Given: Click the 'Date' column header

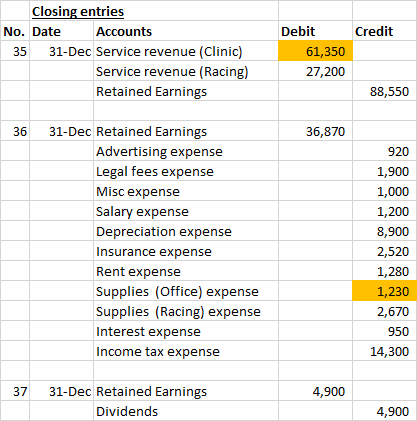Looking at the screenshot, I should pos(62,31).
